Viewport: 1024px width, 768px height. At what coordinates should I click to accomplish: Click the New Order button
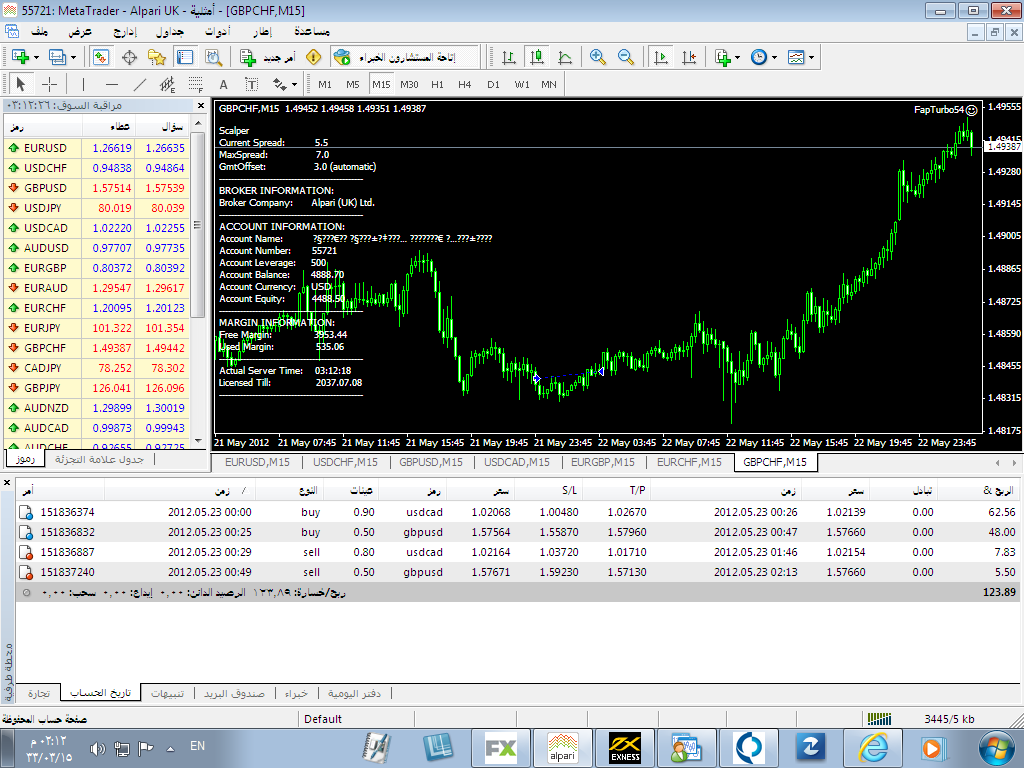tap(268, 57)
